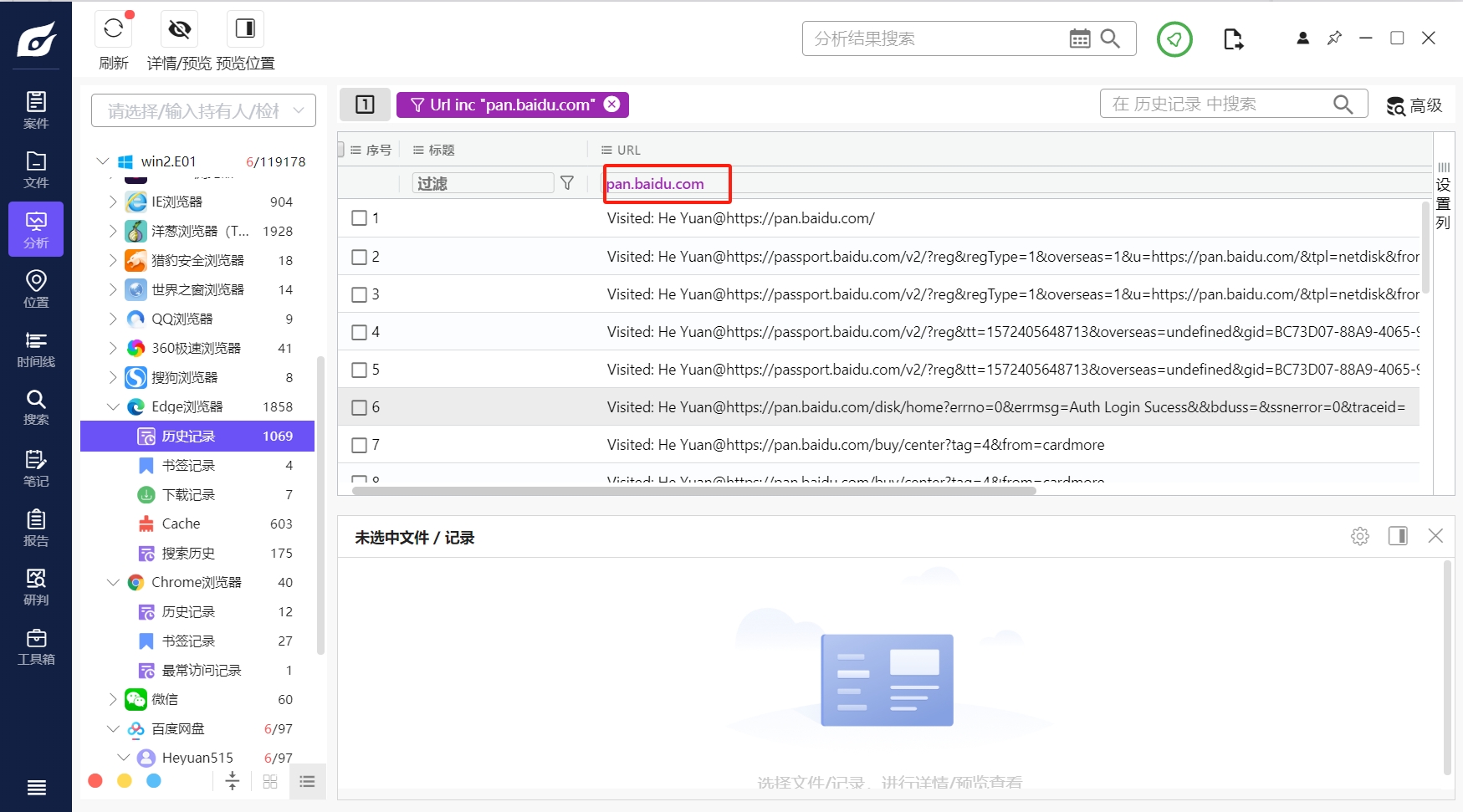Click the list view icon in tree footer
Screen dimensions: 1463x812
coord(307,782)
